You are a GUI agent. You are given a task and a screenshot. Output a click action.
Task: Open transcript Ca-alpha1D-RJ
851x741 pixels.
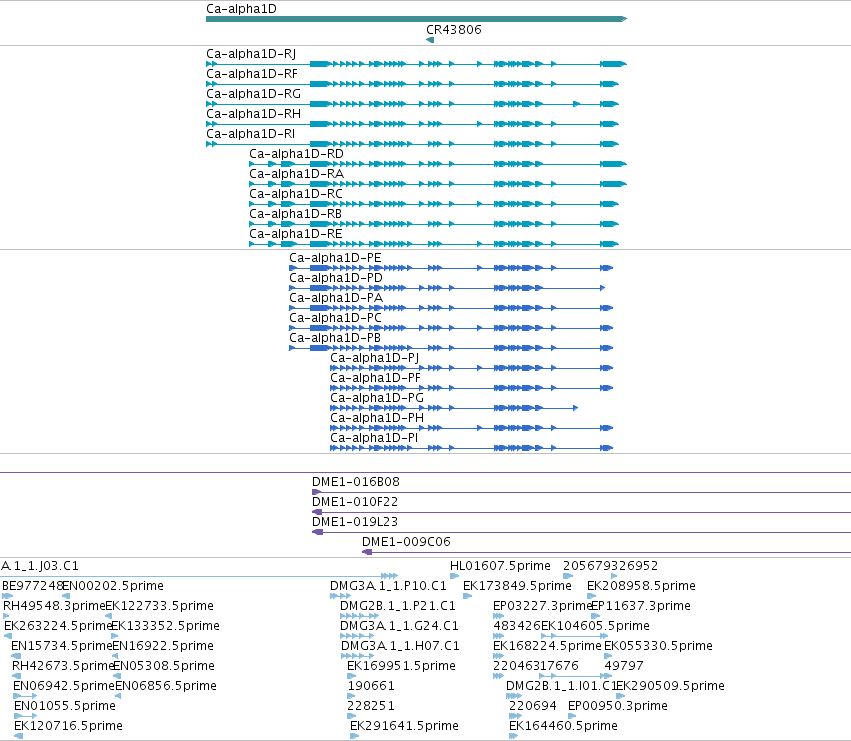tap(251, 54)
